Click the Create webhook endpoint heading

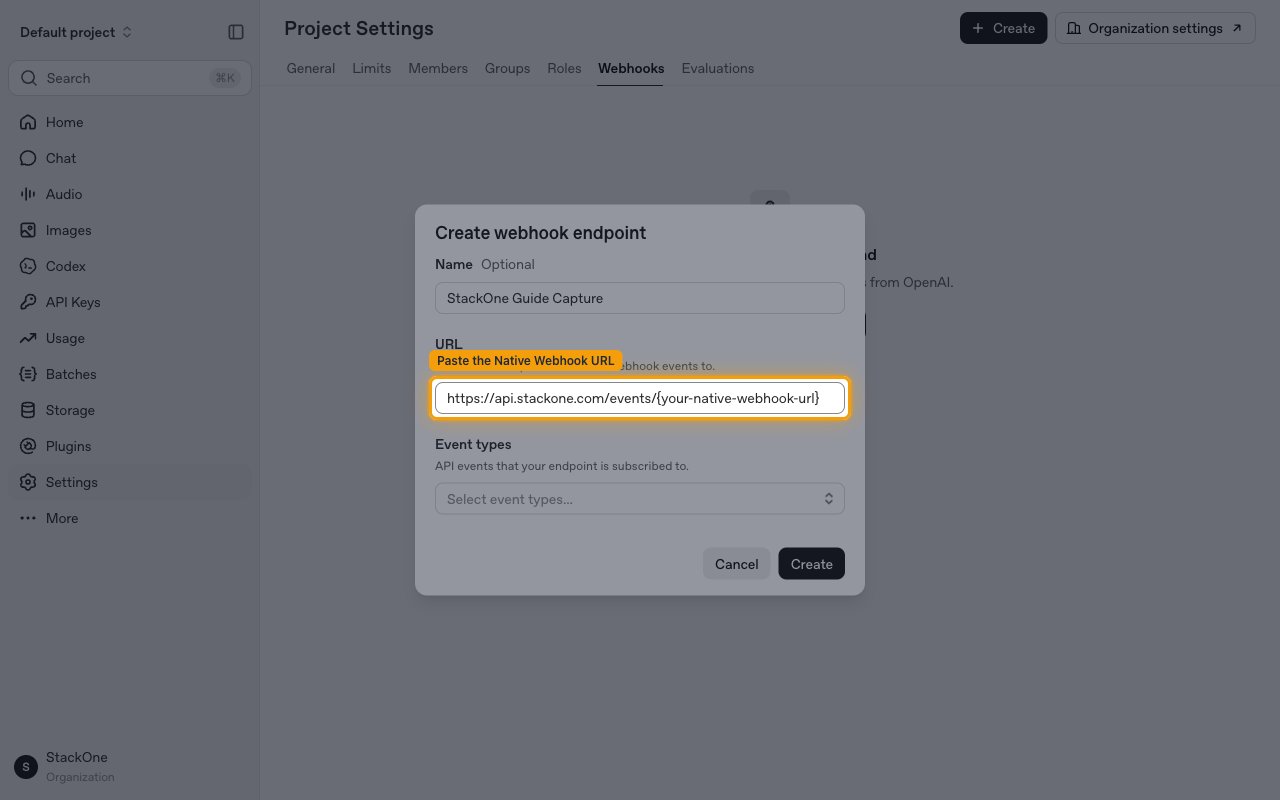click(x=541, y=233)
